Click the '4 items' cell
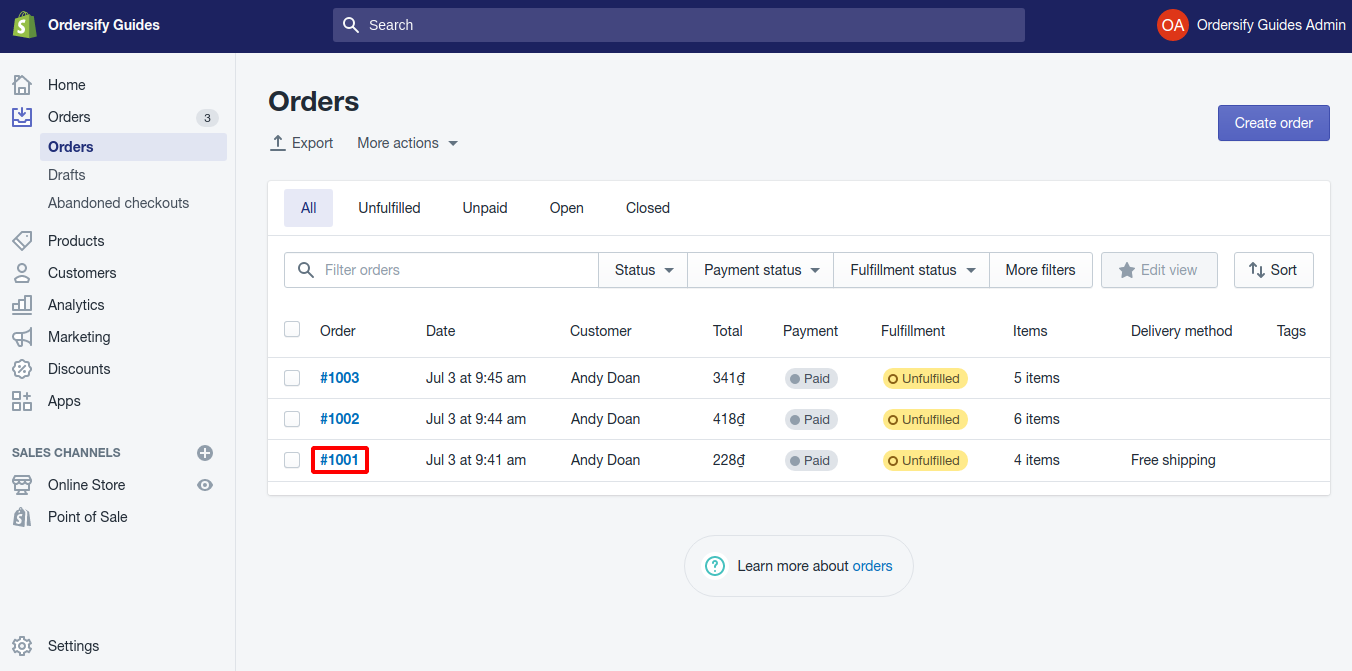 (x=1036, y=460)
